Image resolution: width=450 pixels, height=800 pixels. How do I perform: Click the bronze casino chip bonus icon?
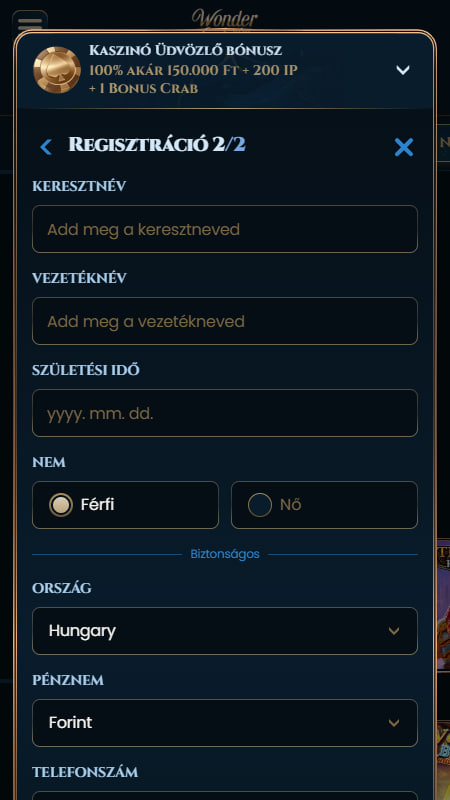tap(57, 70)
